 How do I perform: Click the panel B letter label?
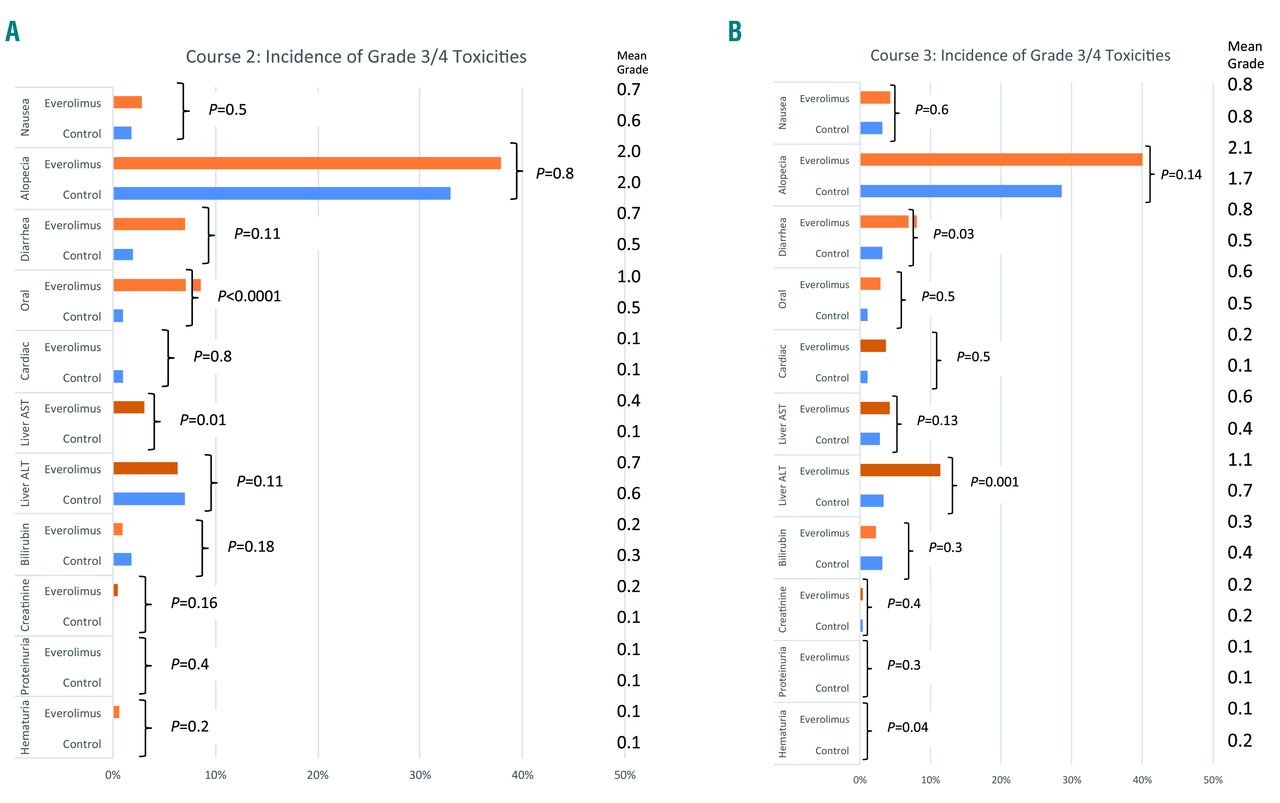point(735,32)
